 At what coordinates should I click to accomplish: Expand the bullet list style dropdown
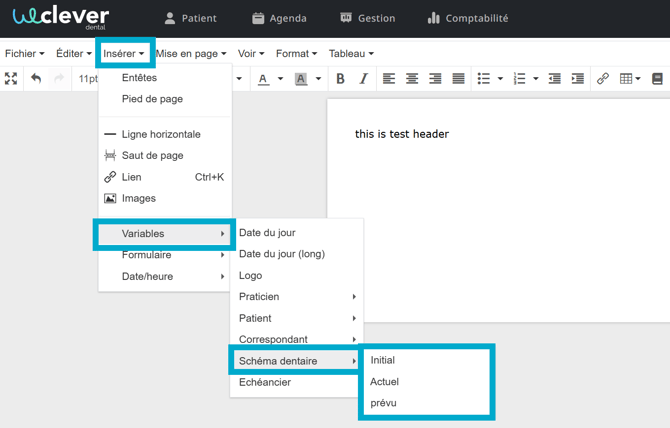tap(500, 78)
